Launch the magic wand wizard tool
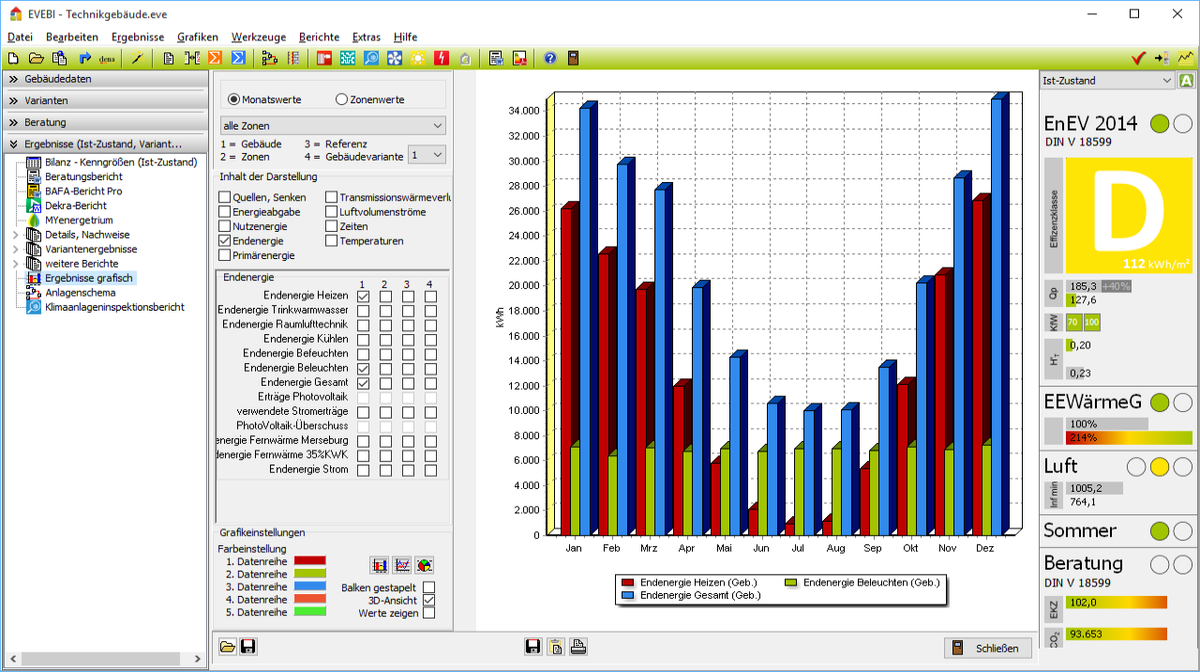 pos(138,58)
